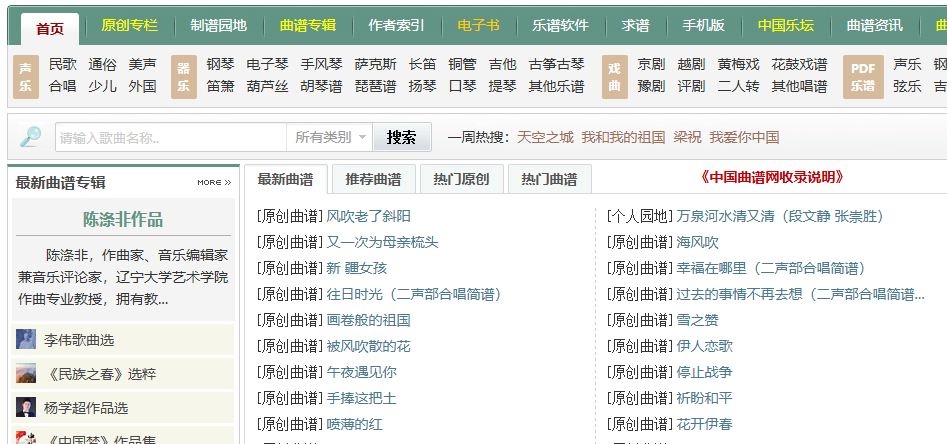
Task: Open the 声乐 link under PDF乐谱
Action: 907,64
